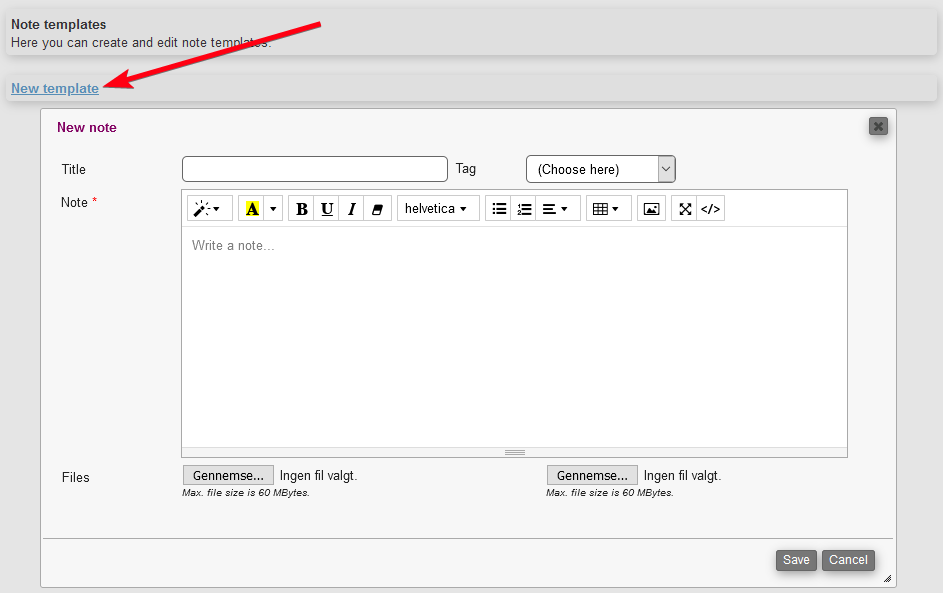The width and height of the screenshot is (943, 593).
Task: Switch editor to fullscreen mode
Action: (685, 209)
